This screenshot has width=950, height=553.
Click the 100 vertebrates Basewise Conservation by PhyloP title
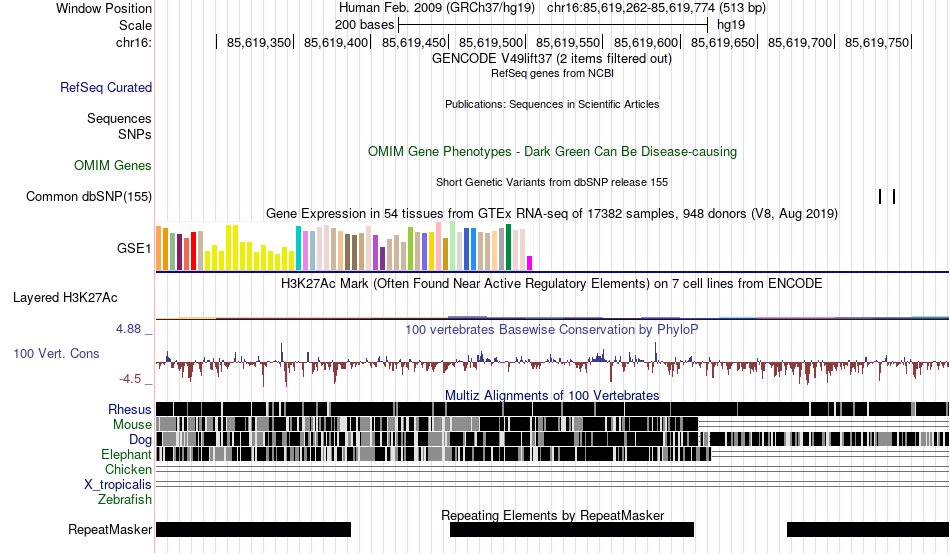click(552, 329)
